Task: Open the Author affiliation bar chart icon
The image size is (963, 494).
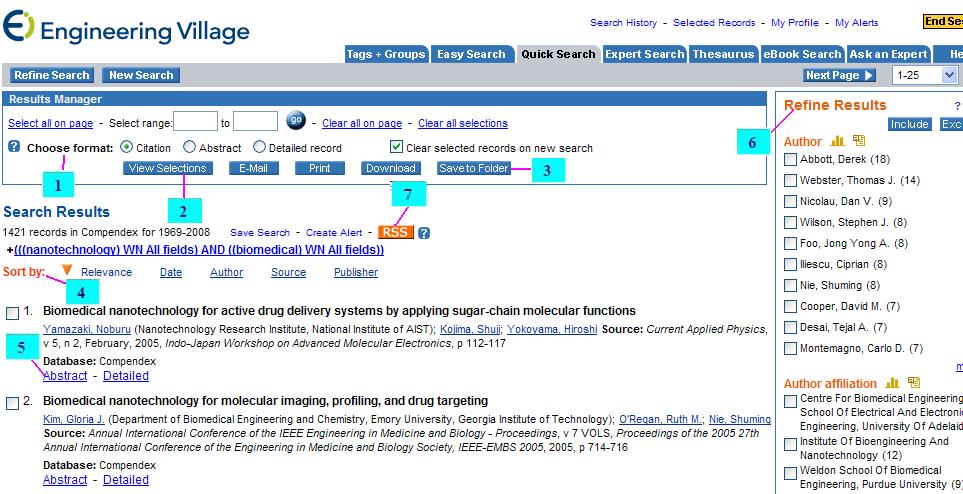Action: click(892, 383)
